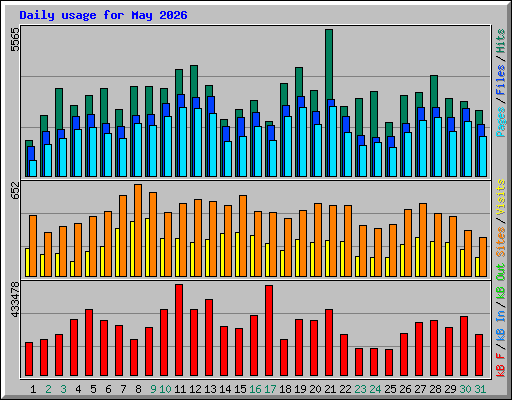
Task: Click day 14 axis label
Action: 225,389
